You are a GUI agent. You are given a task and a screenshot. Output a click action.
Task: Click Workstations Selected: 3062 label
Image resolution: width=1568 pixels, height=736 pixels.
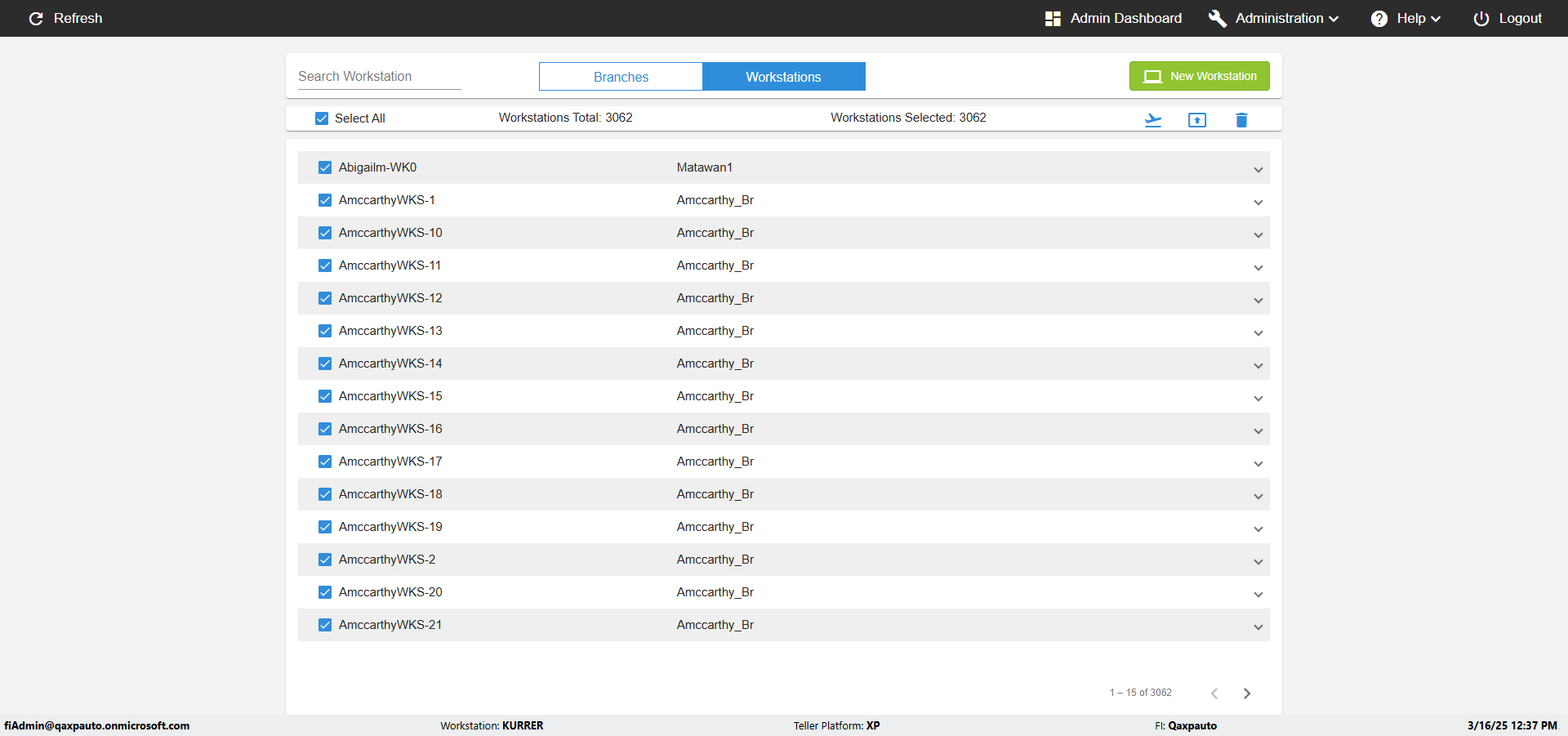pos(908,118)
